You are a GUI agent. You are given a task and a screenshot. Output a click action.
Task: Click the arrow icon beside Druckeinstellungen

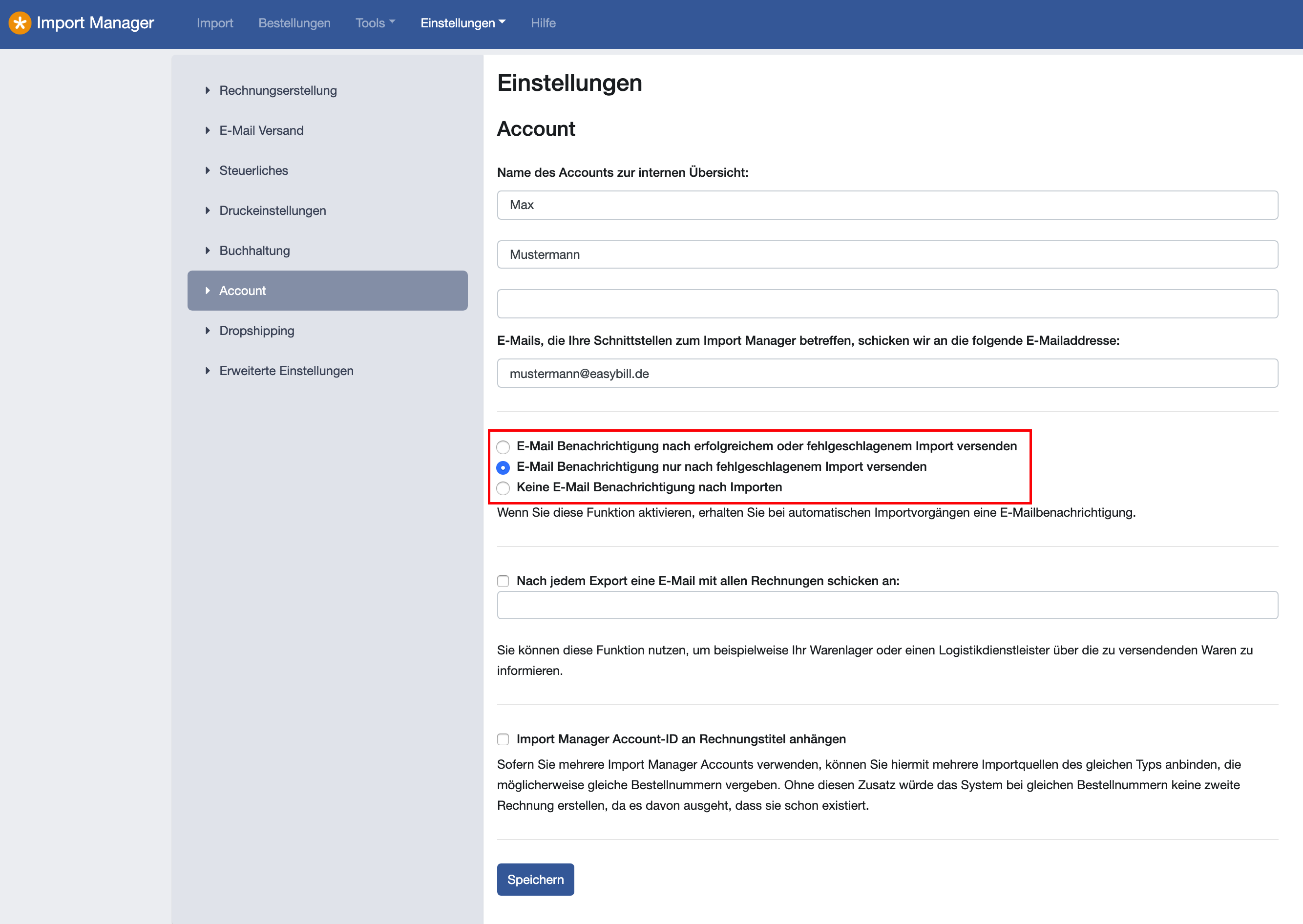tap(208, 210)
